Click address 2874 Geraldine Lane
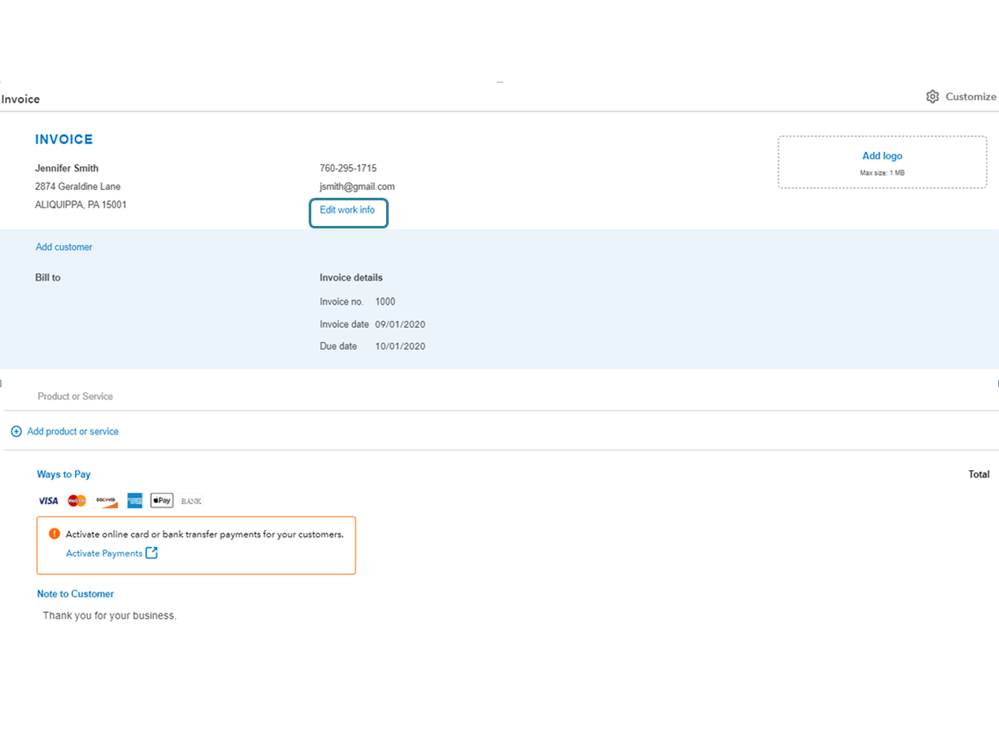The height and width of the screenshot is (749, 999). tap(78, 187)
